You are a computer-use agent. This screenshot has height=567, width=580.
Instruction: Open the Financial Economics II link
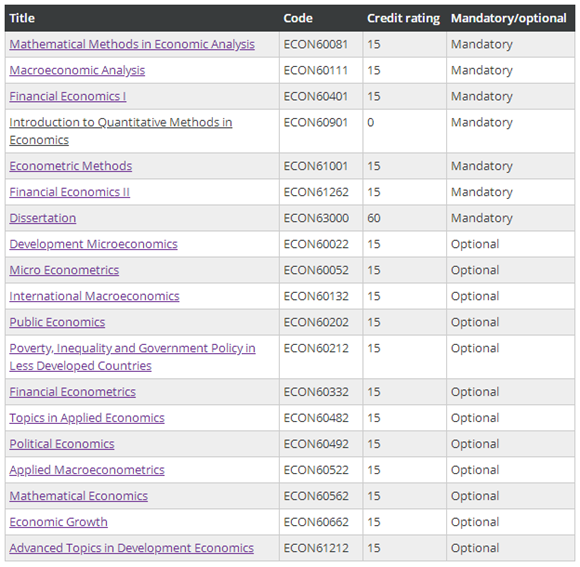pyautogui.click(x=70, y=192)
